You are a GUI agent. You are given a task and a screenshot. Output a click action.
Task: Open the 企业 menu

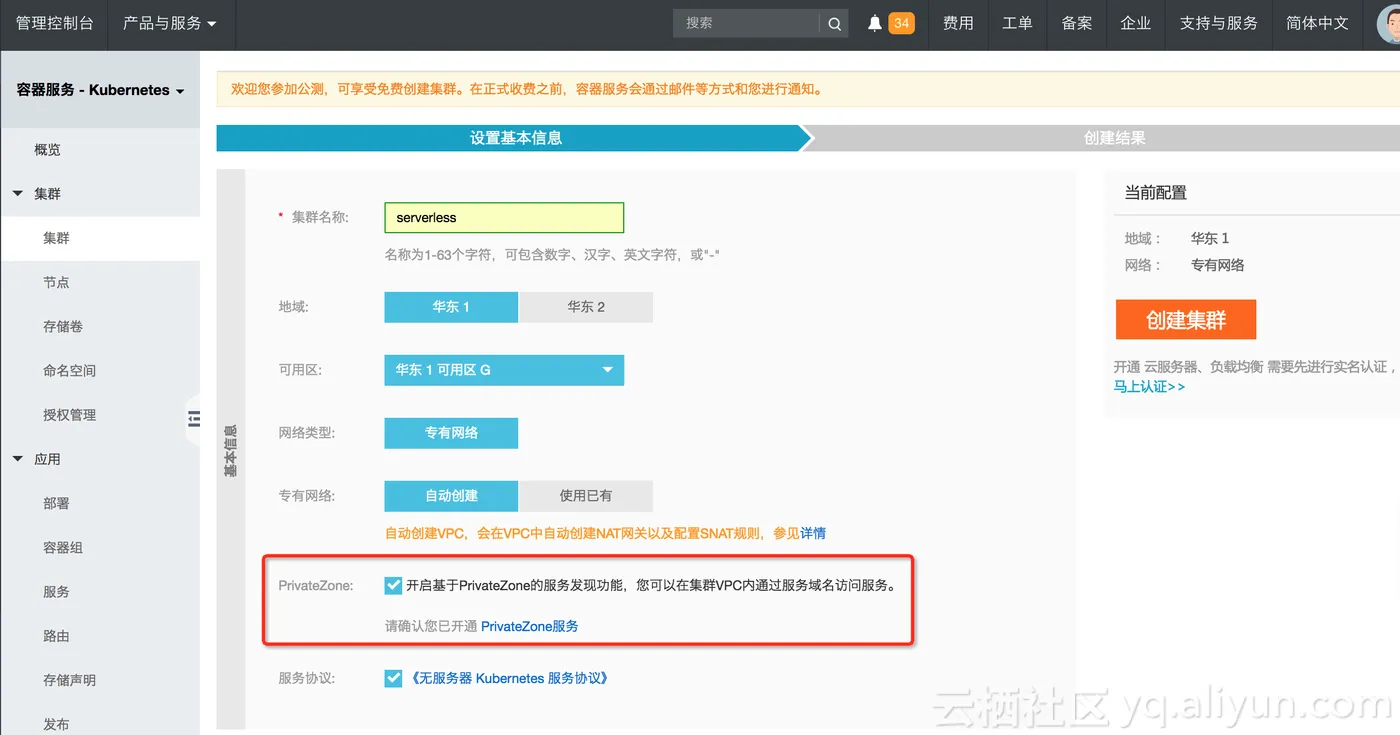pyautogui.click(x=1136, y=23)
